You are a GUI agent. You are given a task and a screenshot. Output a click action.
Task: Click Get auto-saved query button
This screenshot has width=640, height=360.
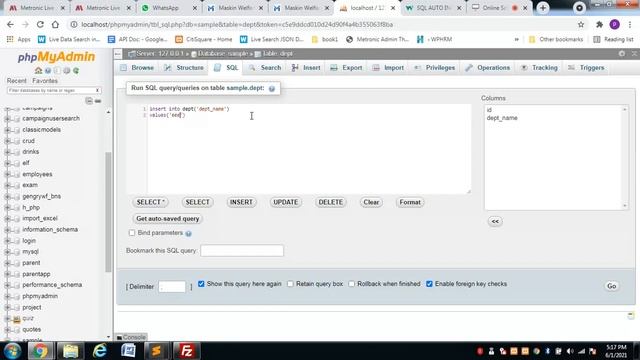click(168, 219)
